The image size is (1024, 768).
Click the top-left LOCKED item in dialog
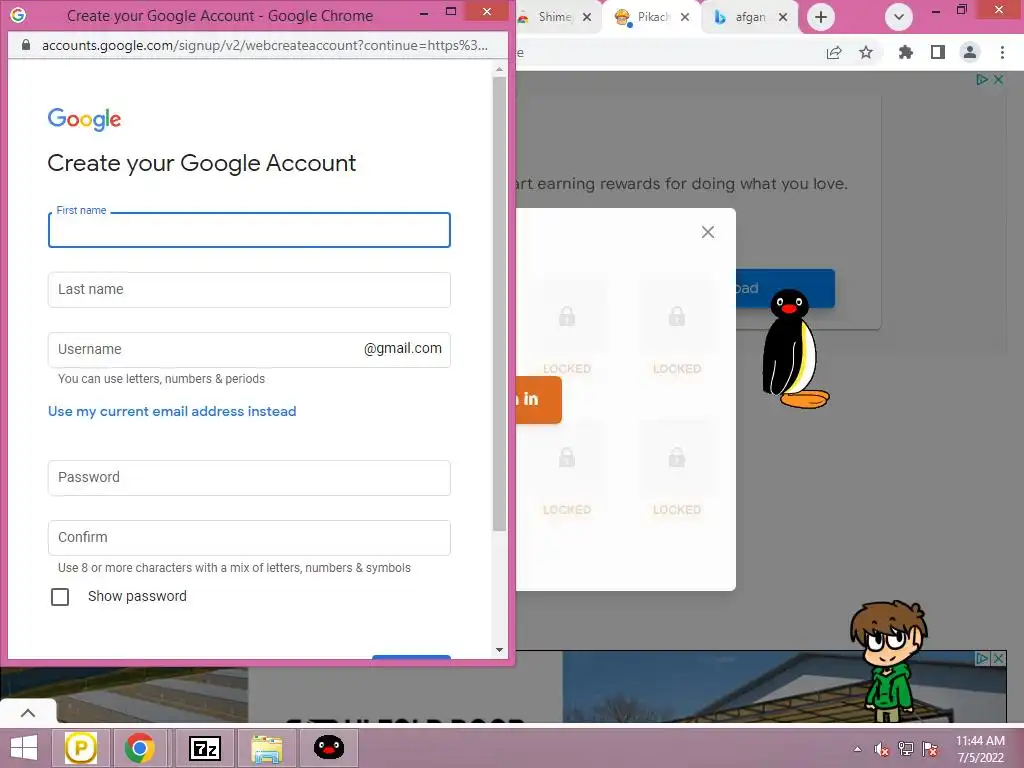(x=567, y=329)
